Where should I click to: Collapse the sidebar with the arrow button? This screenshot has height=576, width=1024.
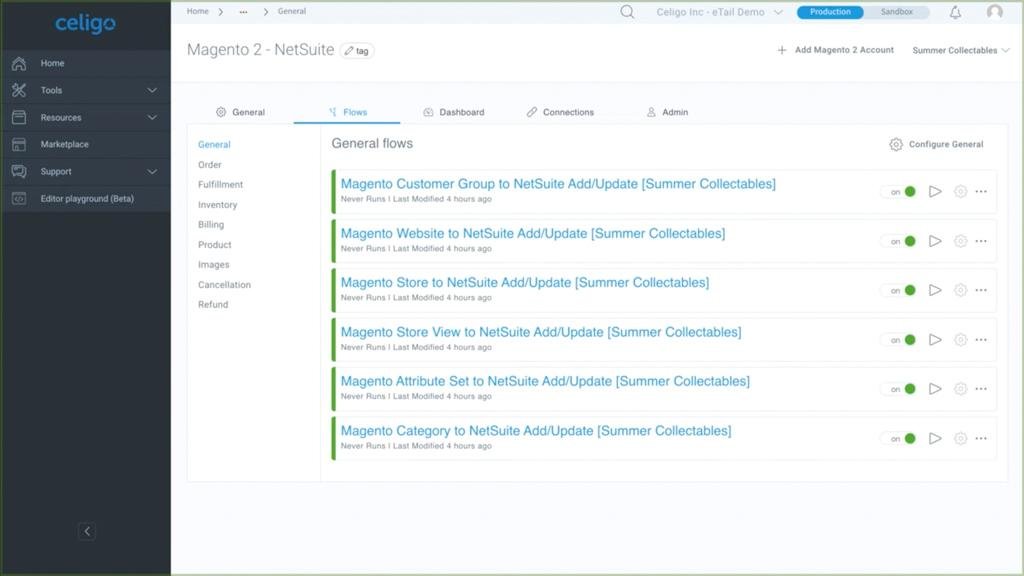click(87, 531)
